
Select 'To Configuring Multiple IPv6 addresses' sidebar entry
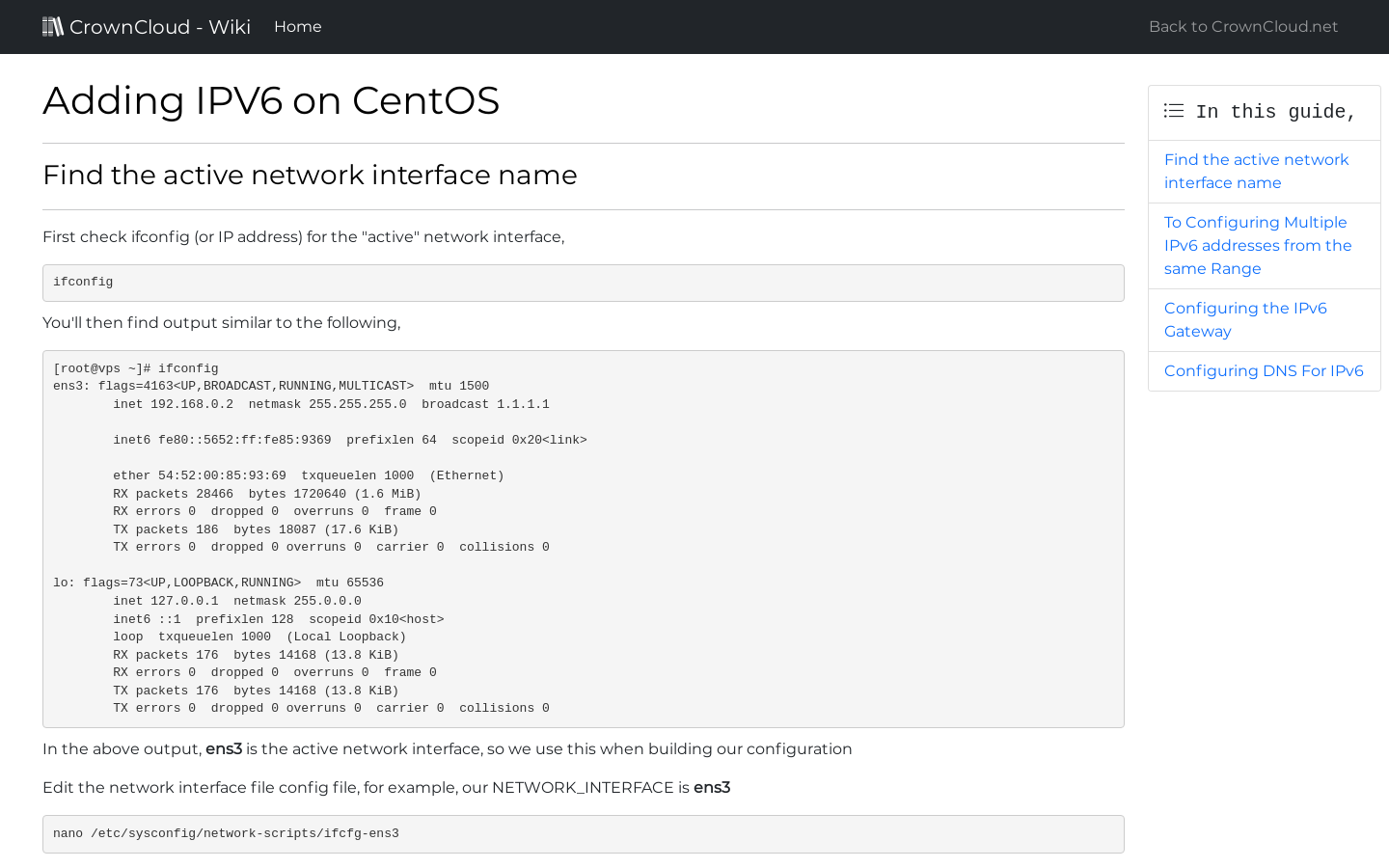click(1258, 245)
